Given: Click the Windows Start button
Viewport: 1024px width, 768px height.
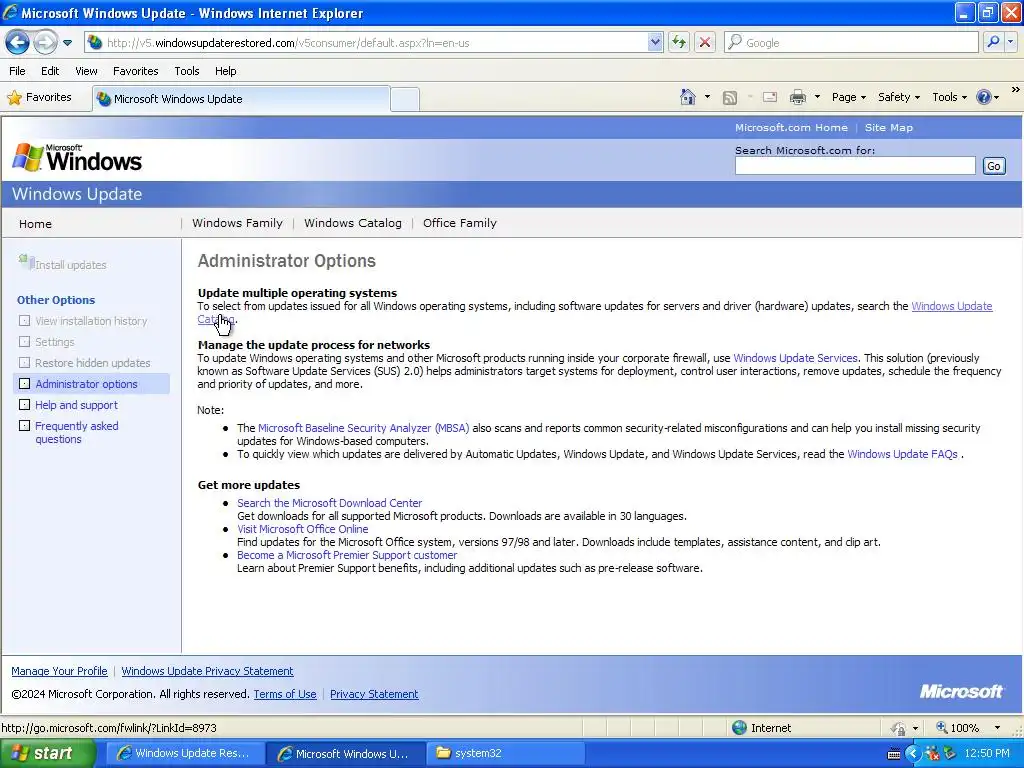Looking at the screenshot, I should (x=46, y=754).
